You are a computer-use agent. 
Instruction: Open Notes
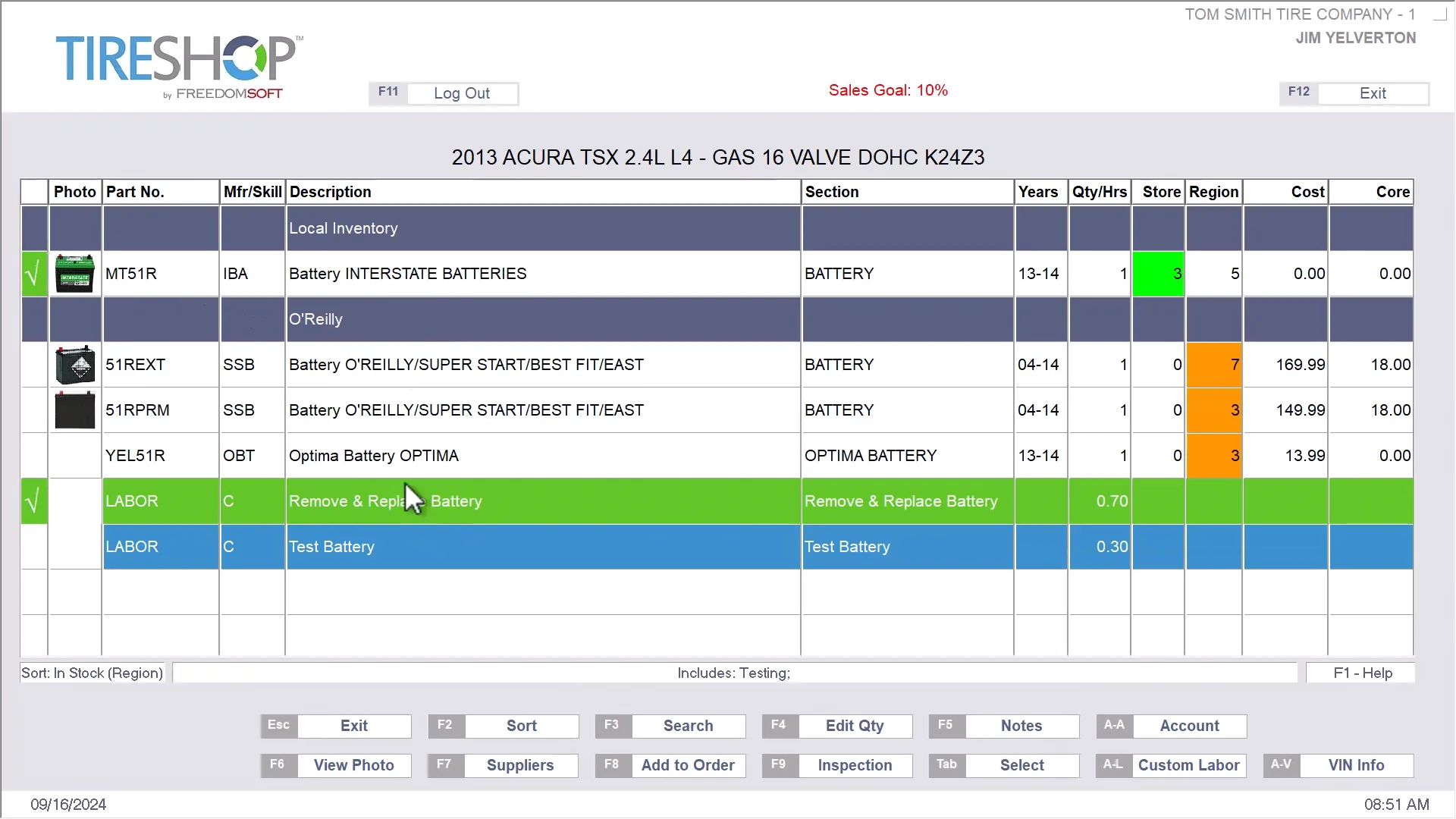pyautogui.click(x=1003, y=726)
